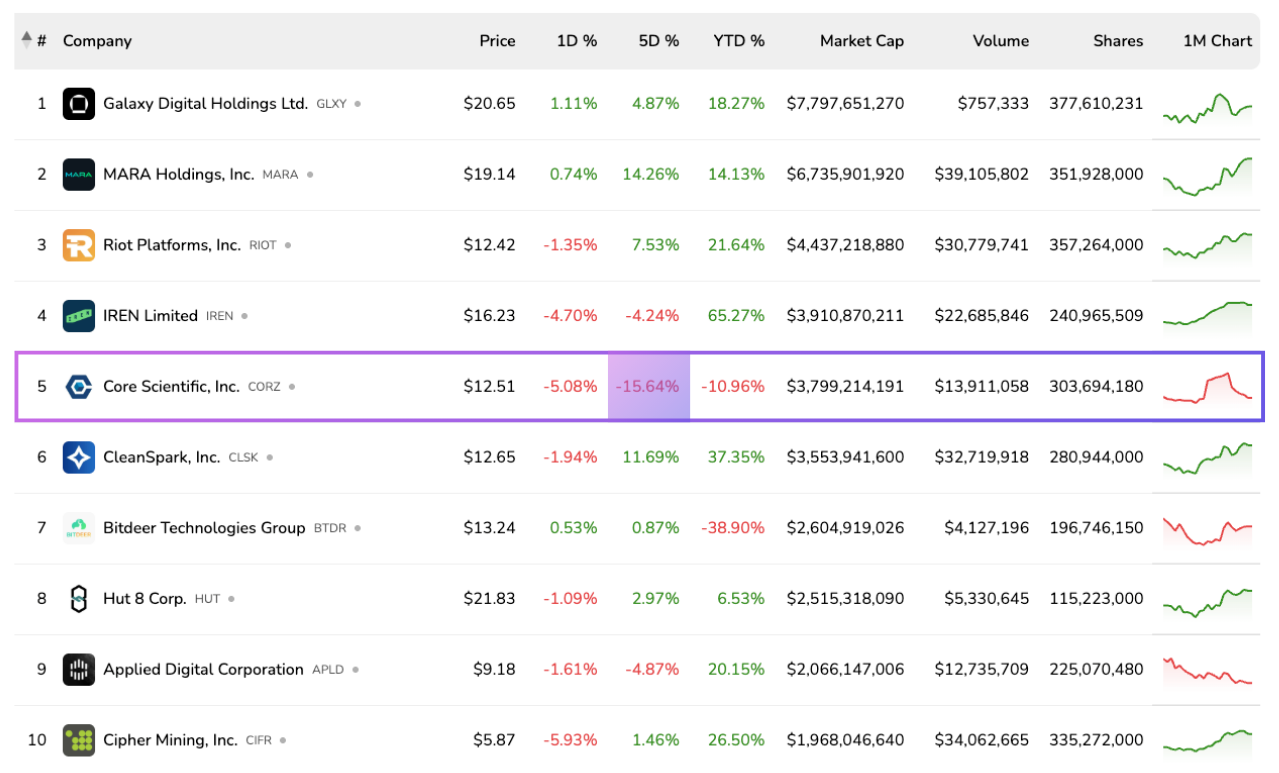The width and height of the screenshot is (1279, 773).
Task: Sort by the 1D % column header
Action: [576, 41]
